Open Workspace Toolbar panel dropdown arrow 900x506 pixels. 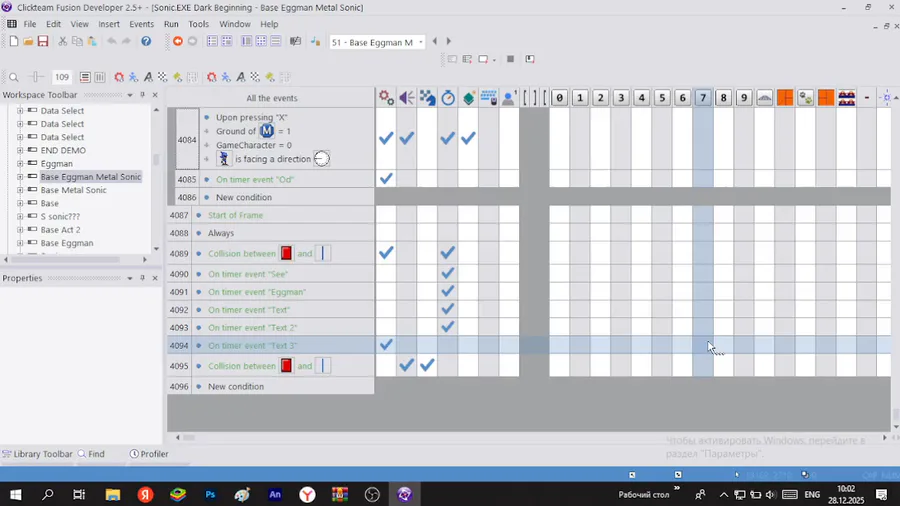click(x=130, y=95)
